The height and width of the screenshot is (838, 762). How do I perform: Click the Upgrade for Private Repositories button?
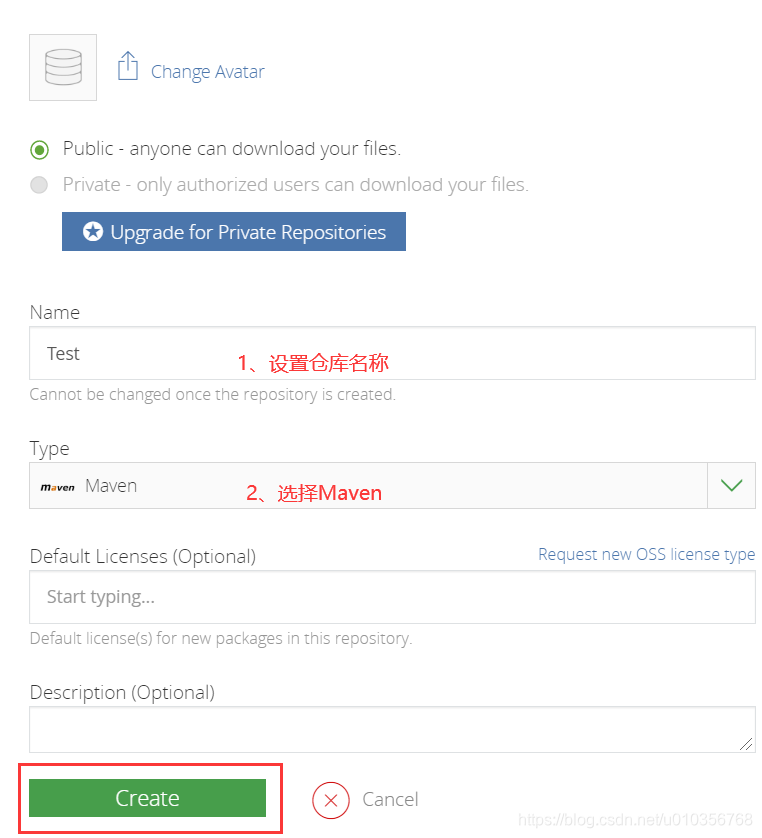[233, 231]
